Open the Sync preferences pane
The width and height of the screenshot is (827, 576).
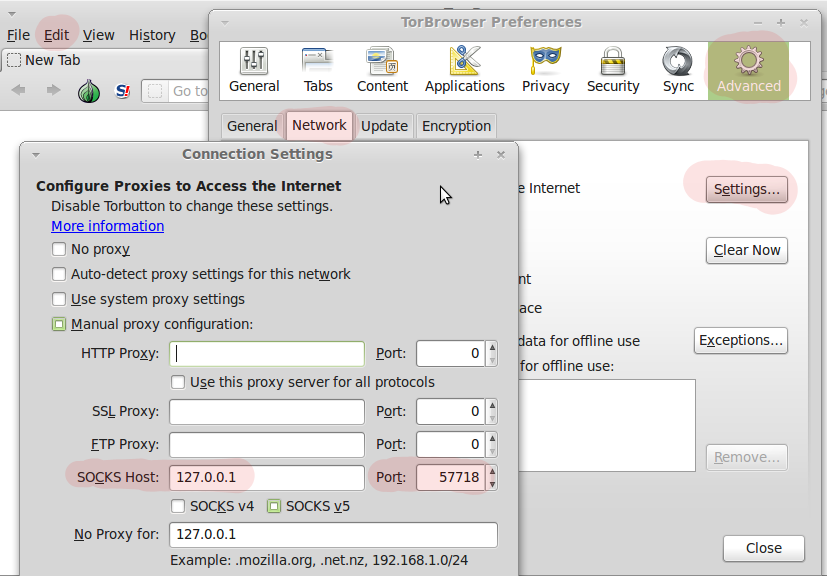[x=678, y=70]
